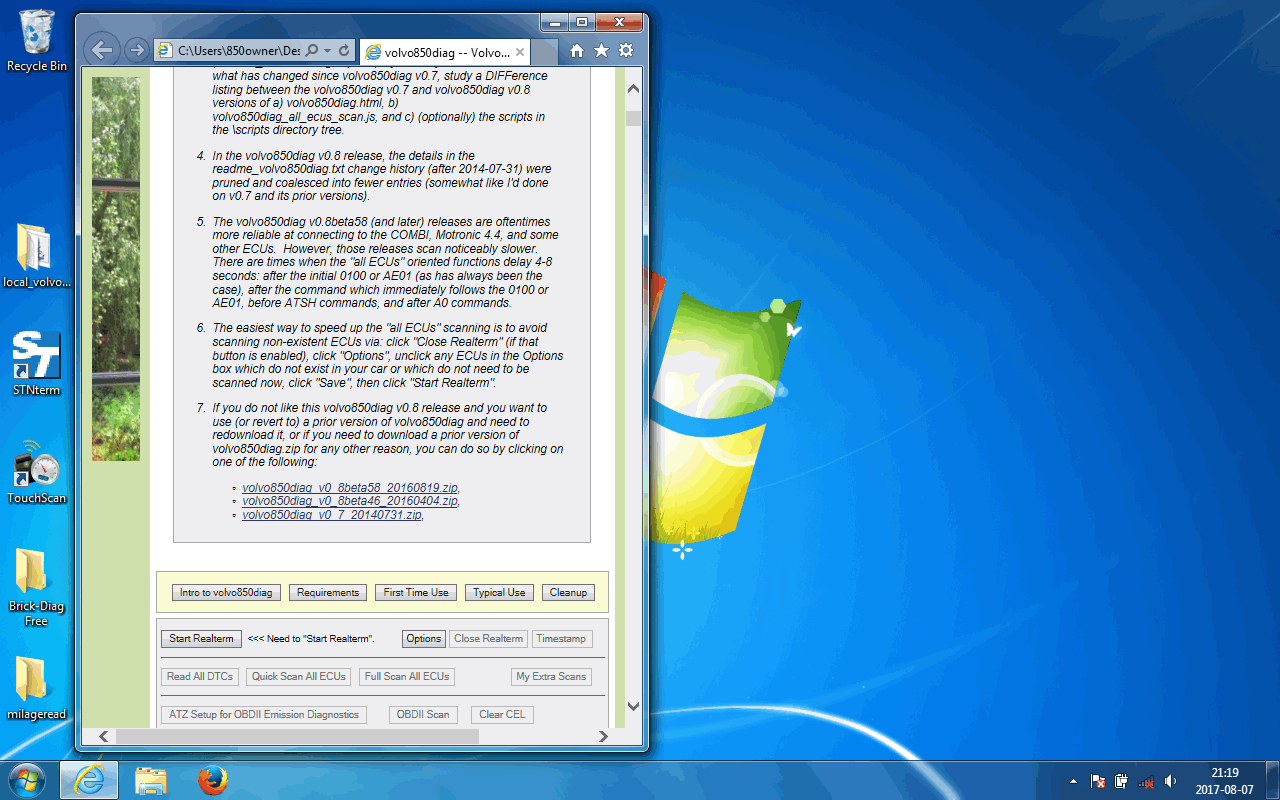Click the horizontal scrollbar right arrow
This screenshot has height=800, width=1280.
tap(603, 736)
